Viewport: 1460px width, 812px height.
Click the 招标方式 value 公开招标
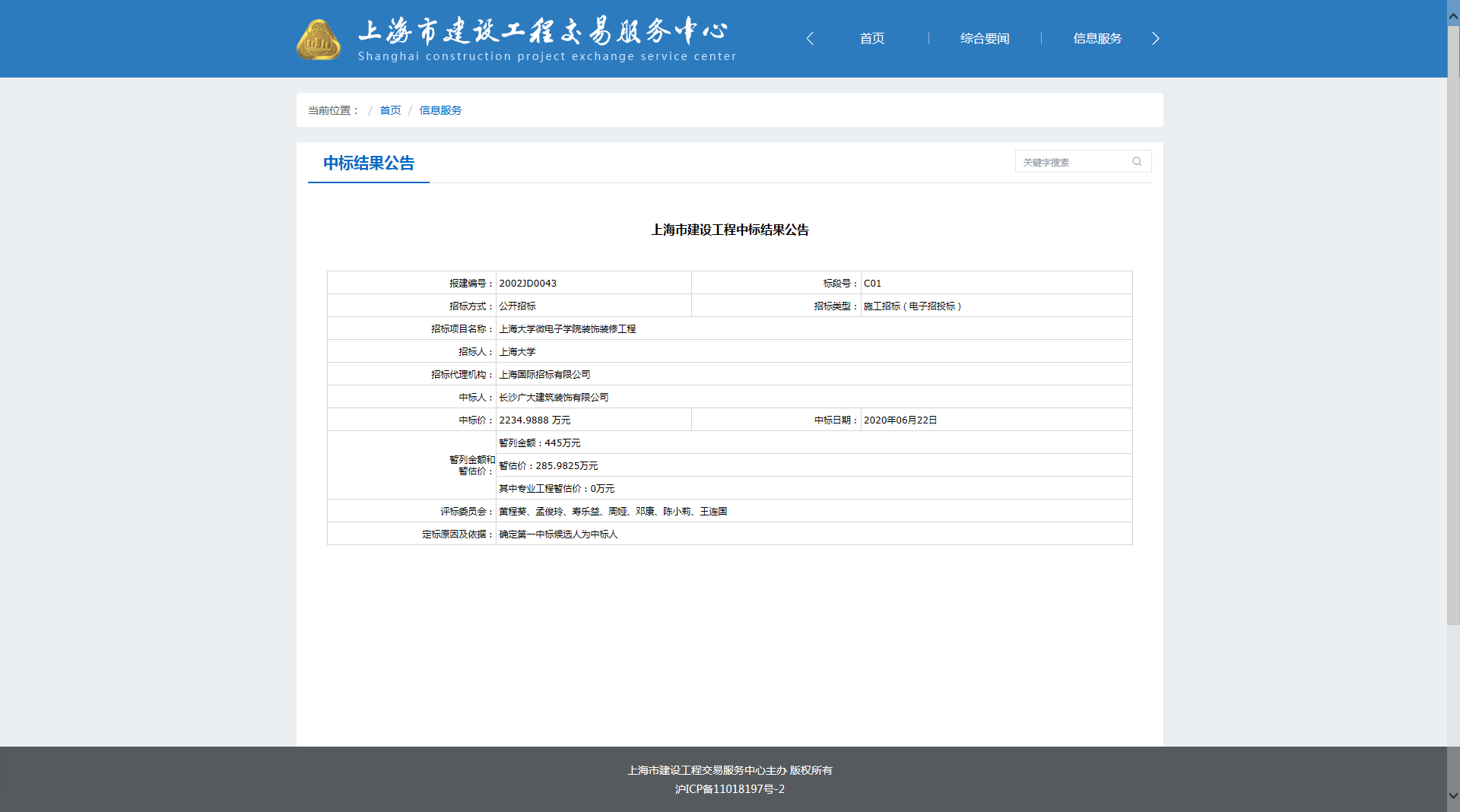click(517, 306)
